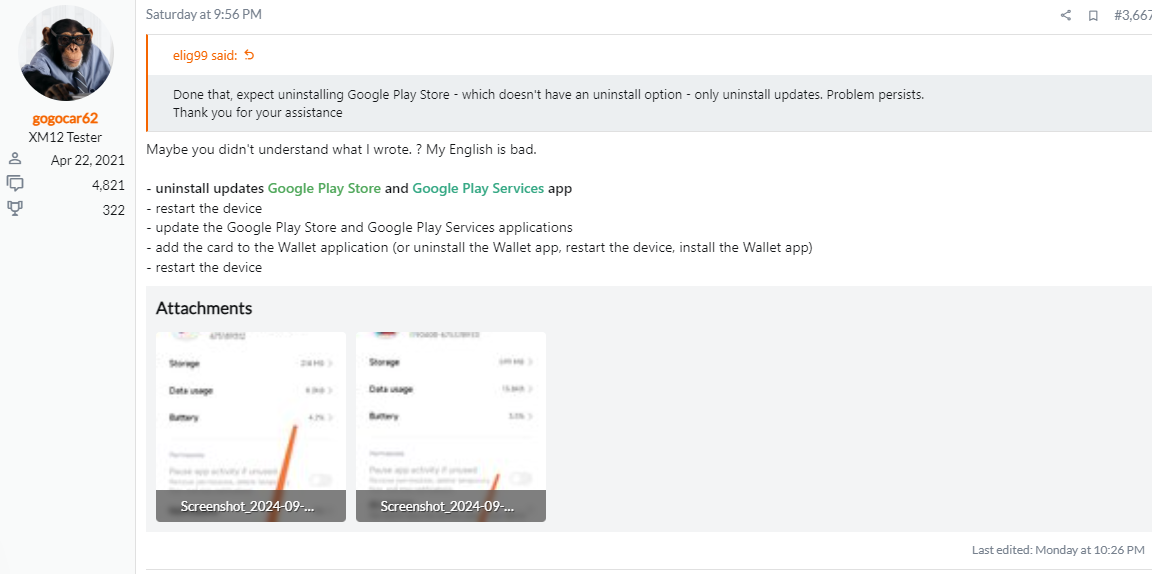Screen dimensions: 1152x574
Task: Bookmark this post with the bookmark icon
Action: 1093,15
